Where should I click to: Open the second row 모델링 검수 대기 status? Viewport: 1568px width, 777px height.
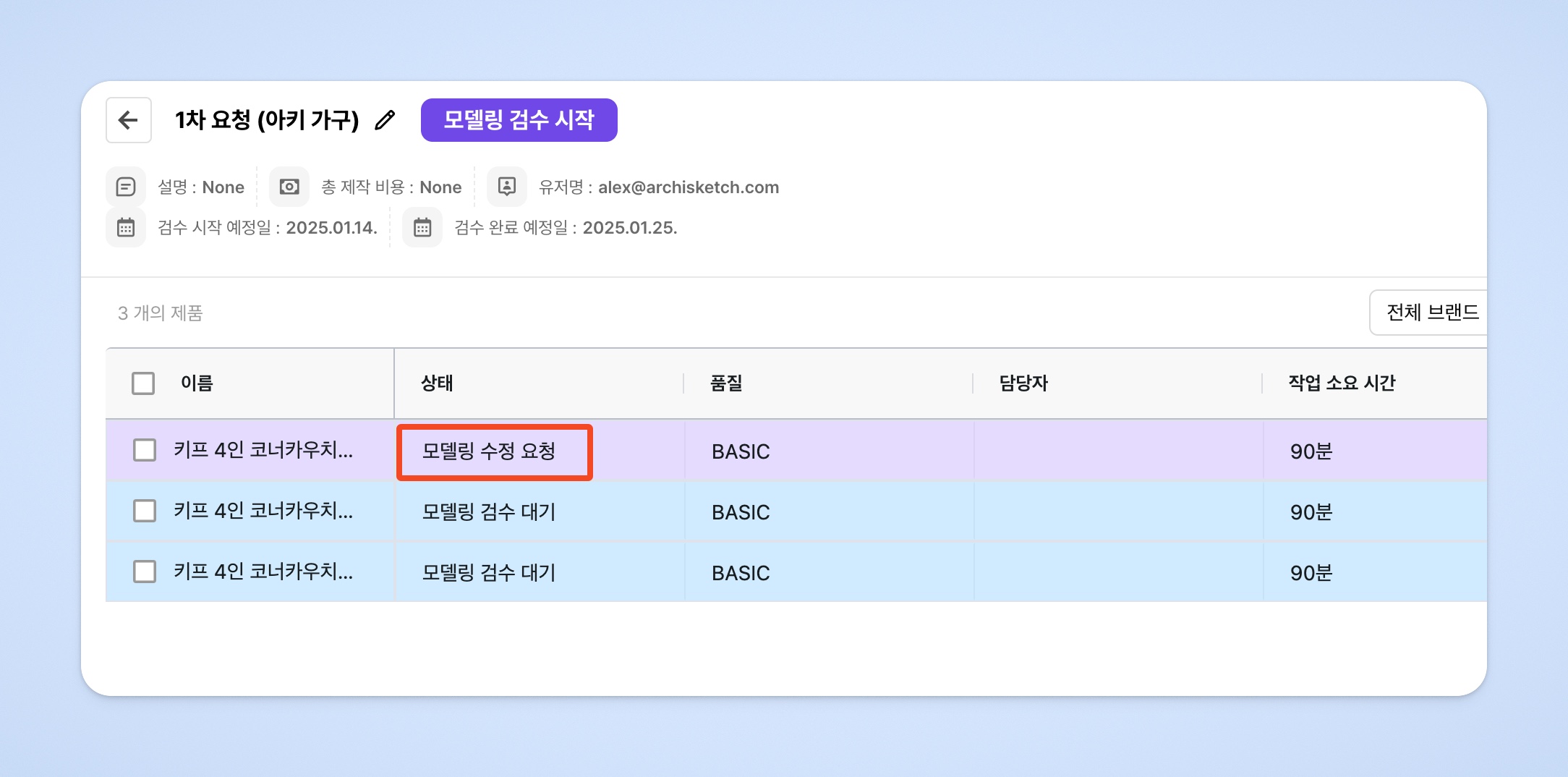489,512
